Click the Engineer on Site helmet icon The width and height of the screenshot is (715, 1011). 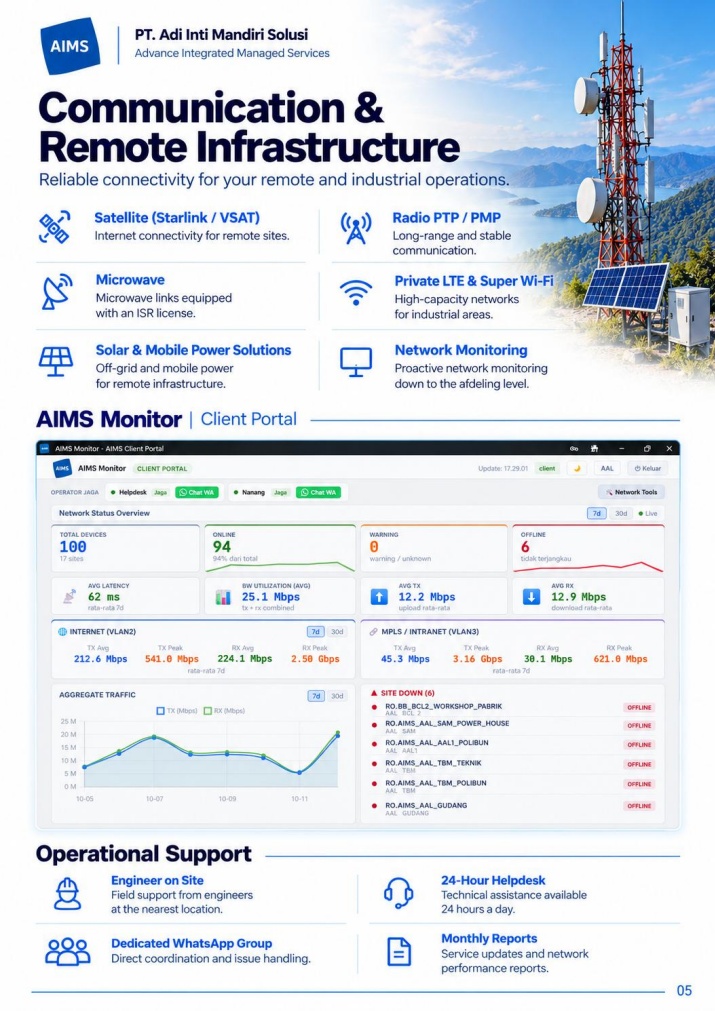pyautogui.click(x=67, y=894)
